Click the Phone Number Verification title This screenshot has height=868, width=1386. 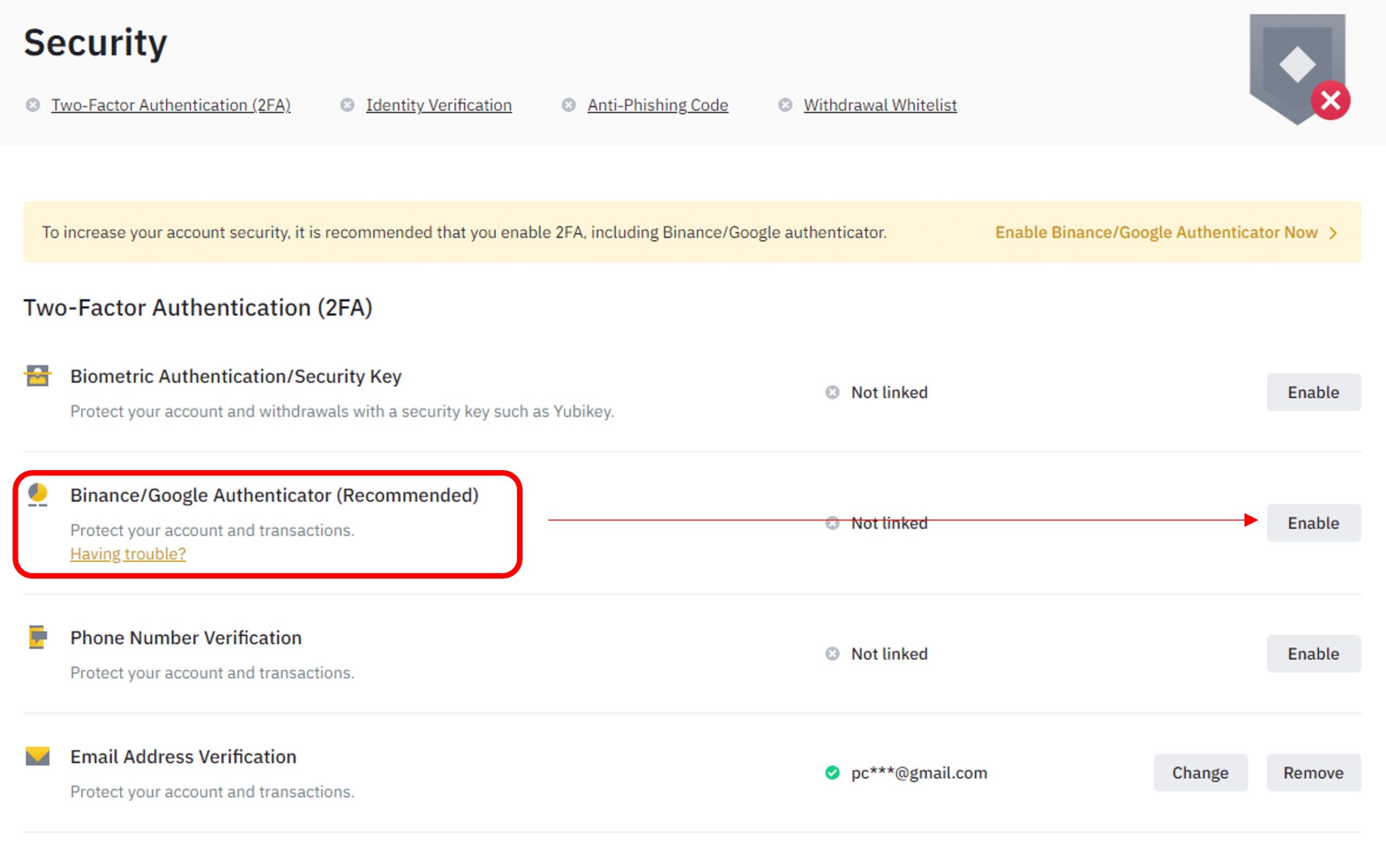pos(186,637)
